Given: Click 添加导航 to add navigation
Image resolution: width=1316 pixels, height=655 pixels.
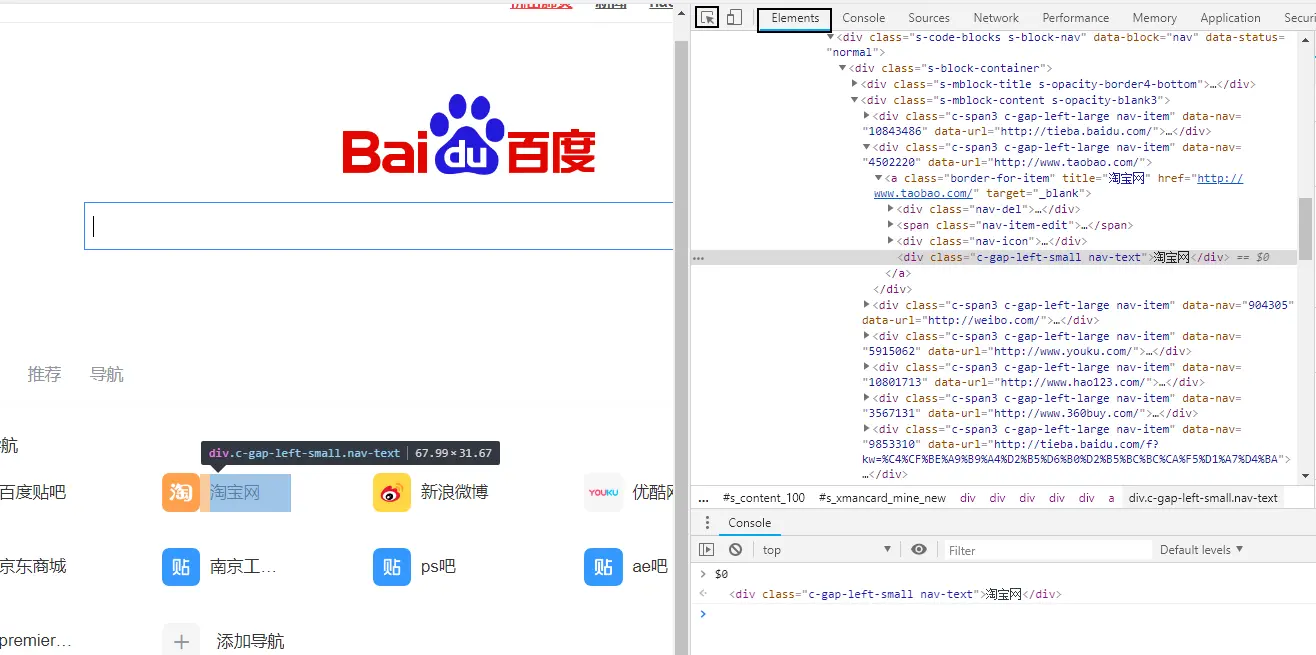Looking at the screenshot, I should 250,641.
